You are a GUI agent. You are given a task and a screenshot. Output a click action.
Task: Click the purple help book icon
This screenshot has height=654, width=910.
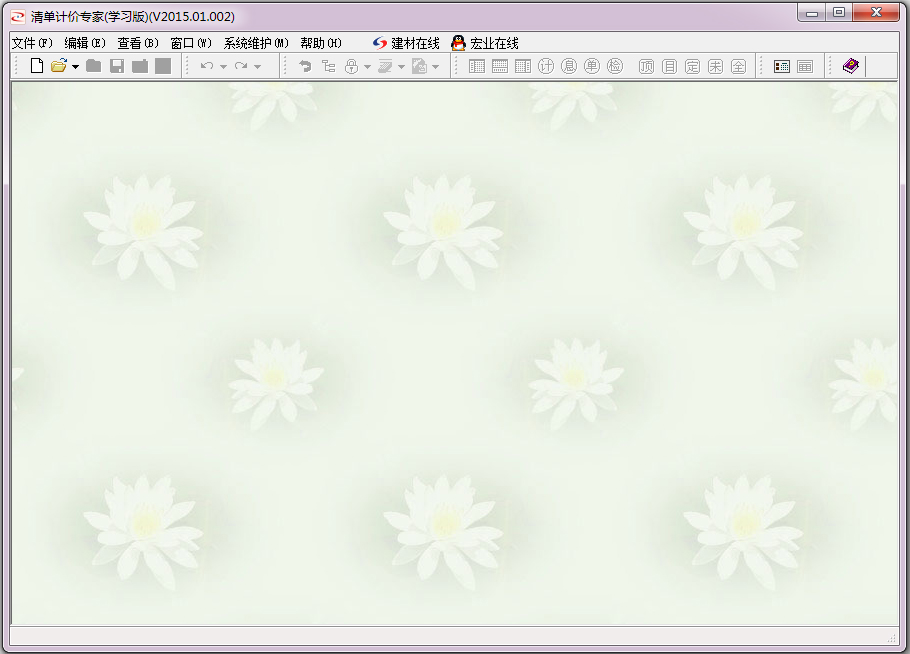pos(850,66)
